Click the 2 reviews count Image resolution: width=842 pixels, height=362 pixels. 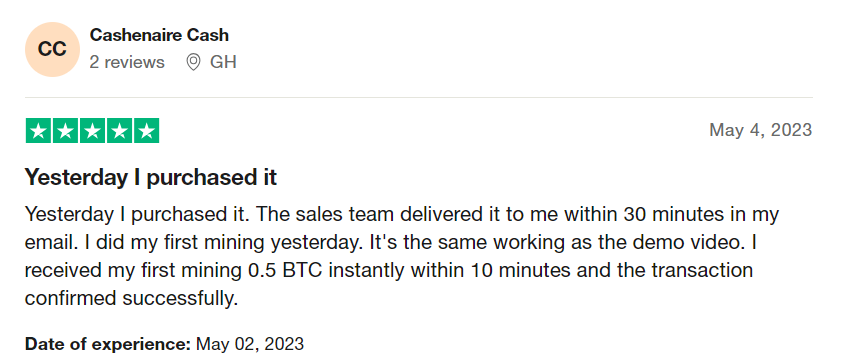click(127, 62)
